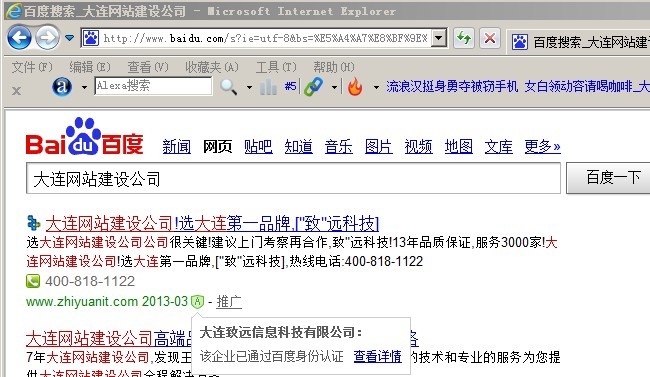Image resolution: width=650 pixels, height=377 pixels.
Task: Open the recent pages dropdown arrow
Action: pos(70,38)
